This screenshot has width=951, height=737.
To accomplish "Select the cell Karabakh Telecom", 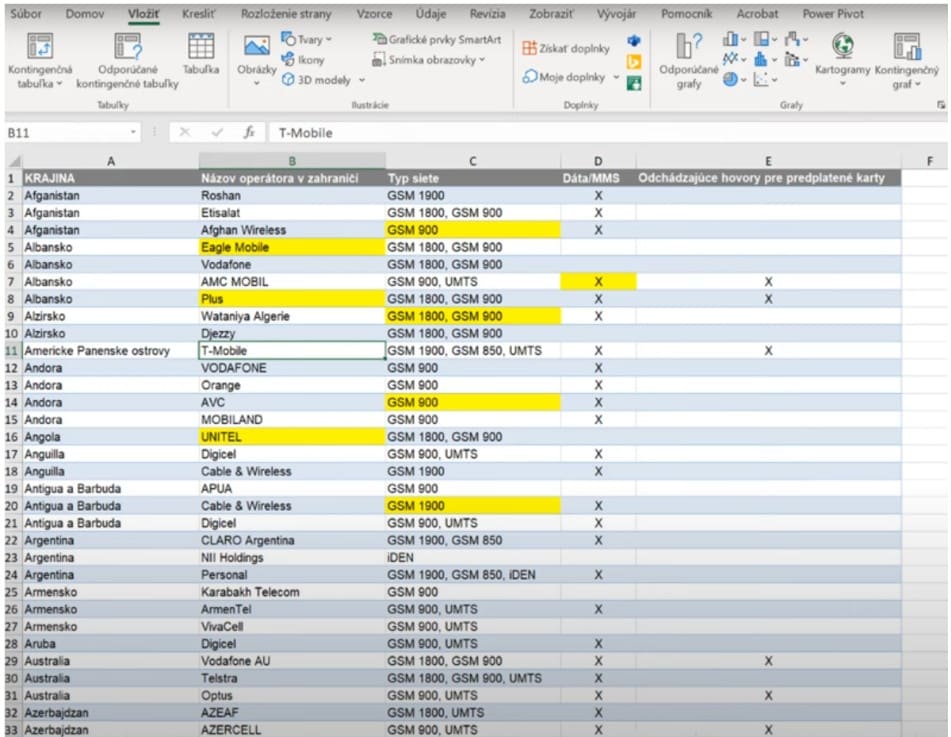I will pyautogui.click(x=292, y=592).
